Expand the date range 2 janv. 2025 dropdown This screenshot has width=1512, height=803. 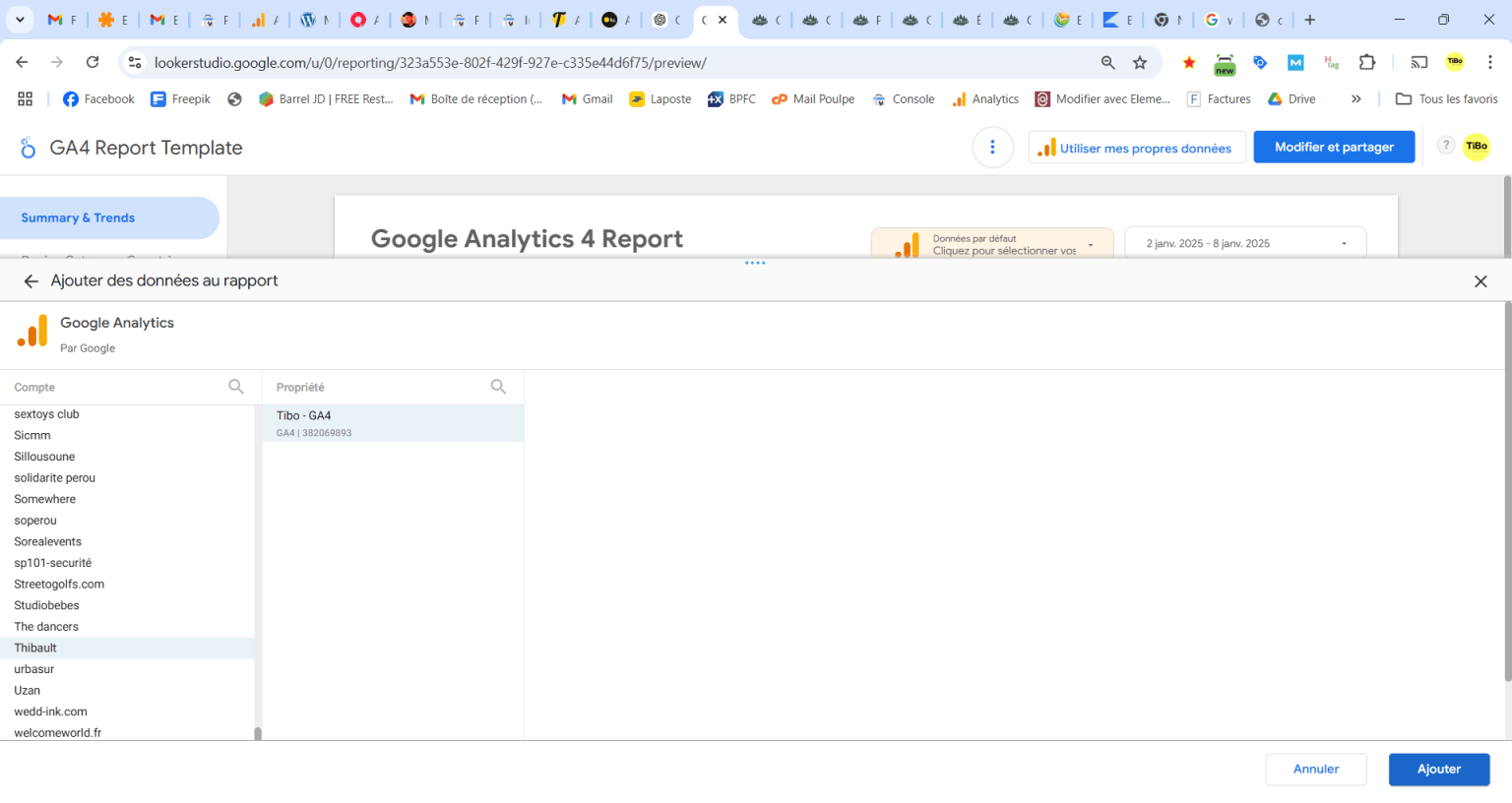click(1245, 243)
